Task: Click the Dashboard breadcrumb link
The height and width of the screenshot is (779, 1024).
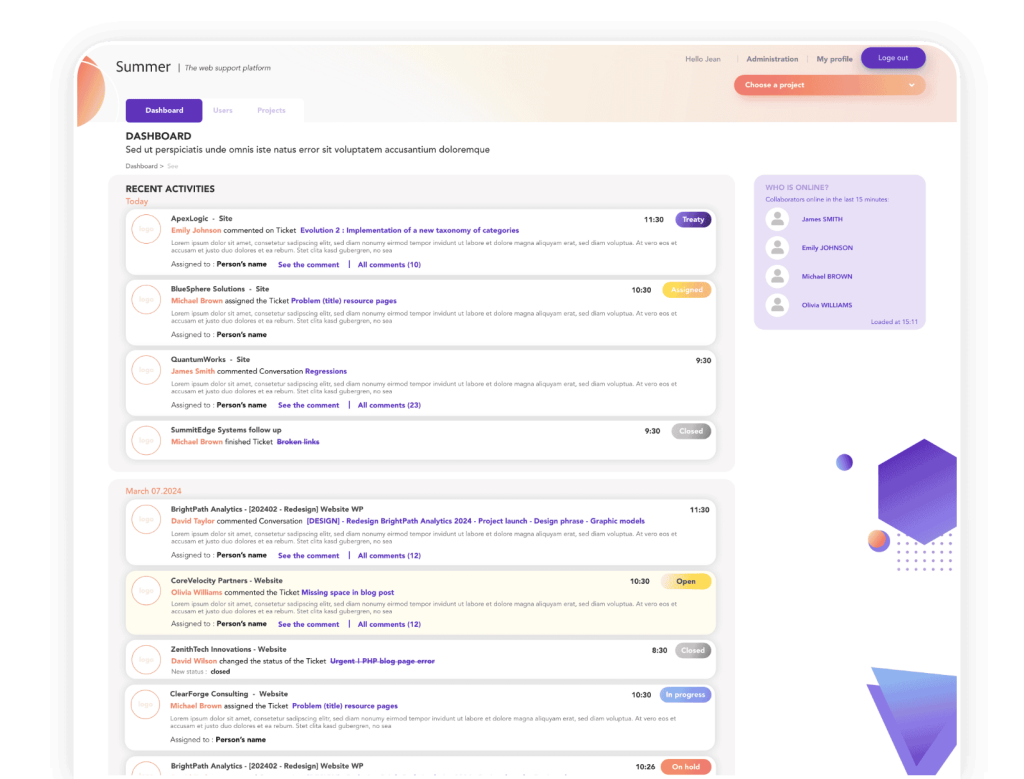Action: click(x=141, y=166)
